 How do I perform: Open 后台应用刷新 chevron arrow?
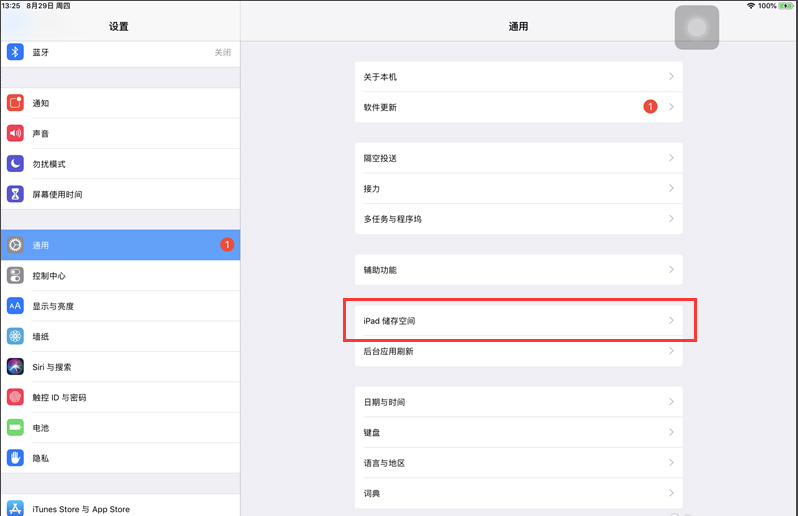[671, 351]
